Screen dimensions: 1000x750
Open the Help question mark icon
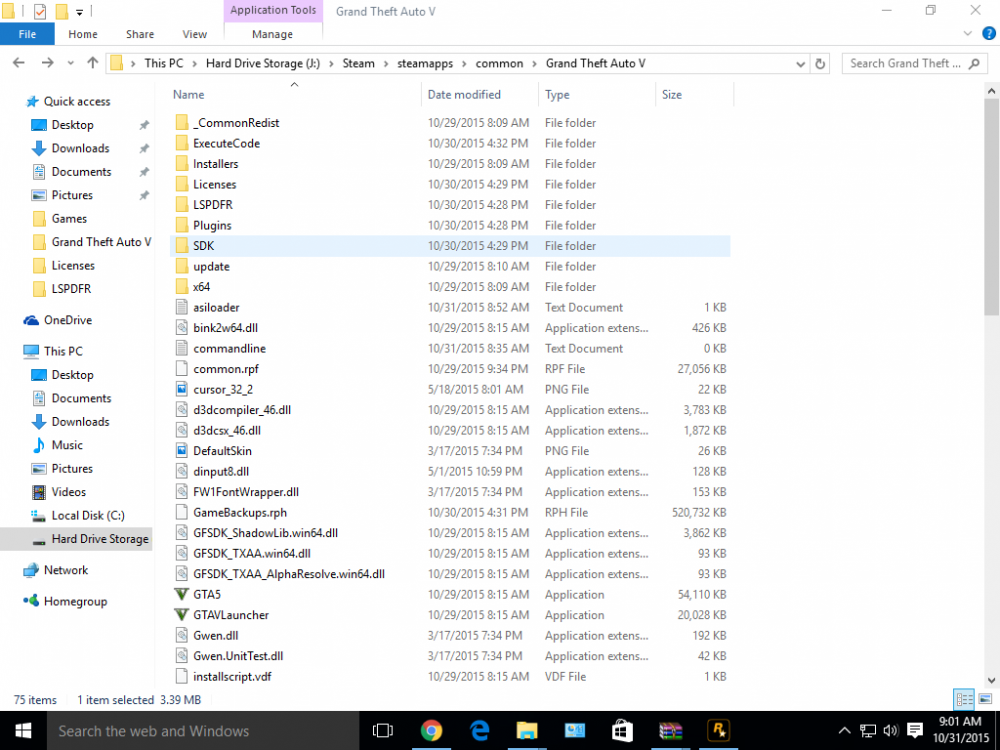pyautogui.click(x=989, y=34)
